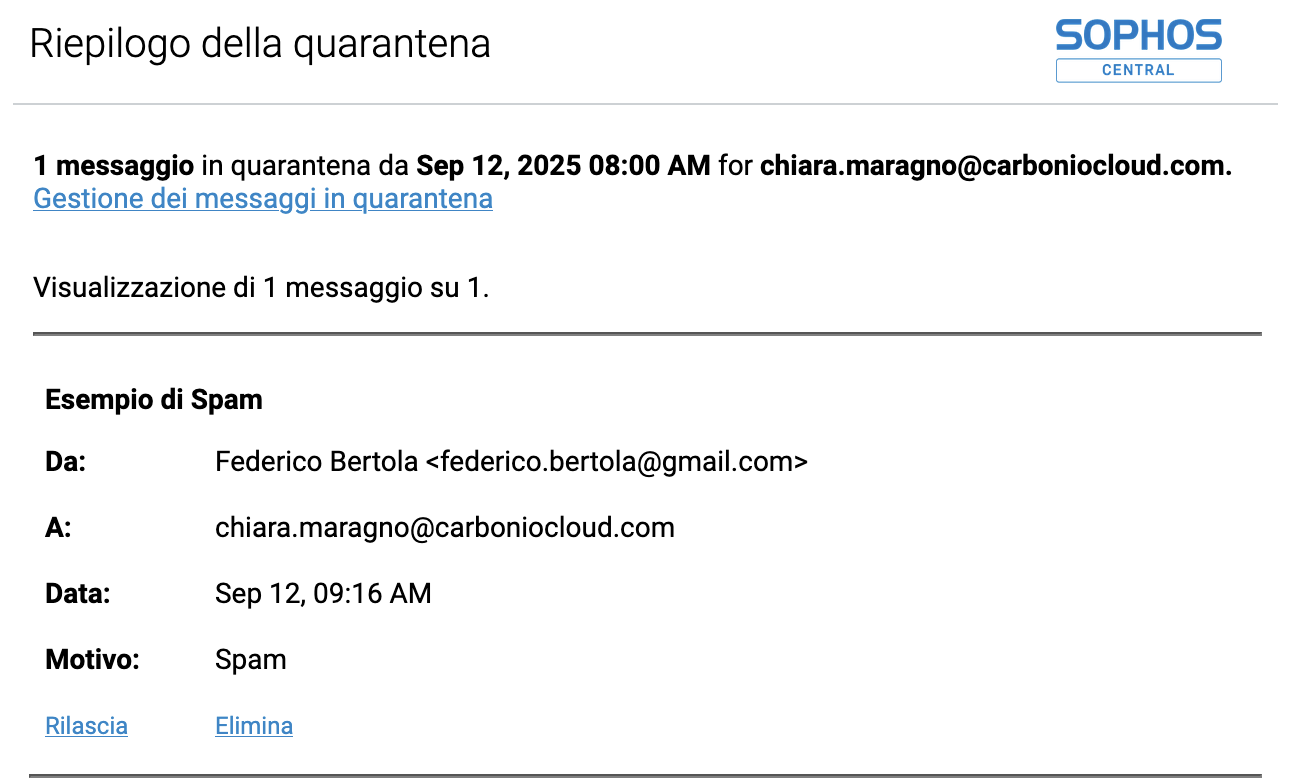Select the Sep 12, 2025 08:00 AM timestamp
Image resolution: width=1300 pixels, height=784 pixels.
tap(563, 165)
